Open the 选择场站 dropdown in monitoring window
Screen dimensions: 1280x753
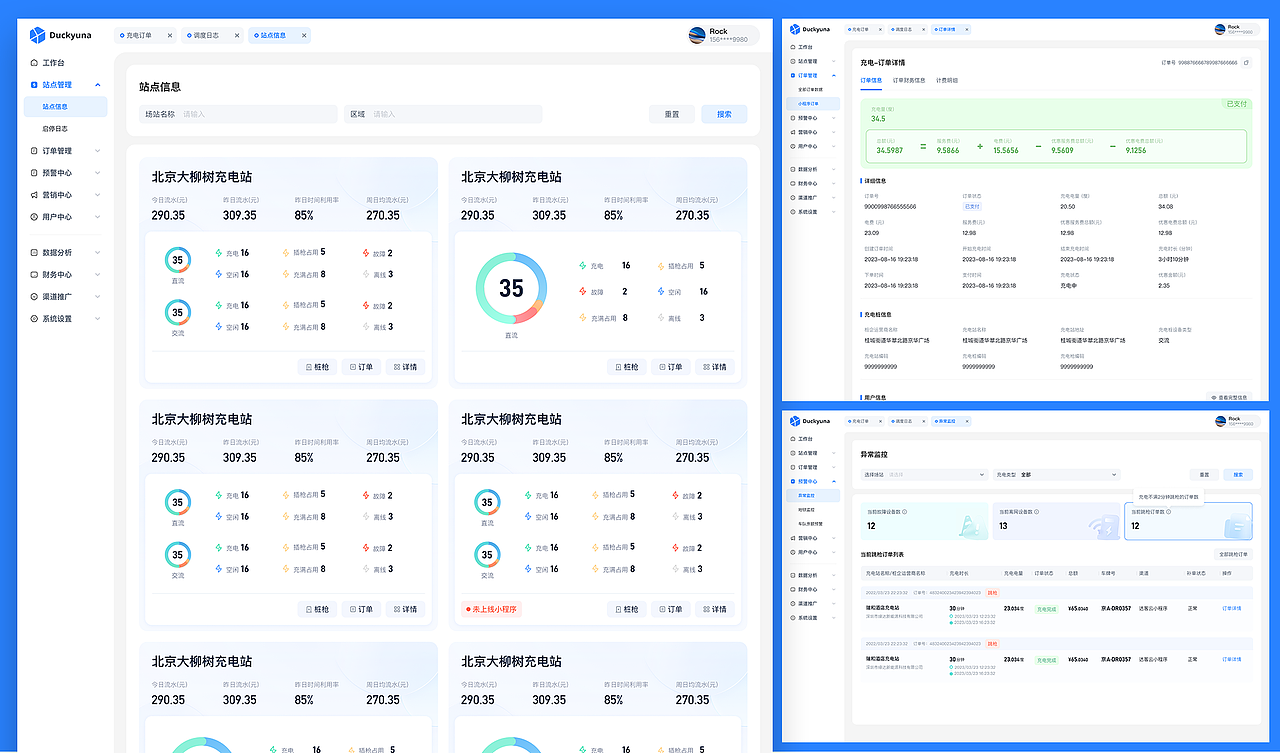[x=924, y=475]
